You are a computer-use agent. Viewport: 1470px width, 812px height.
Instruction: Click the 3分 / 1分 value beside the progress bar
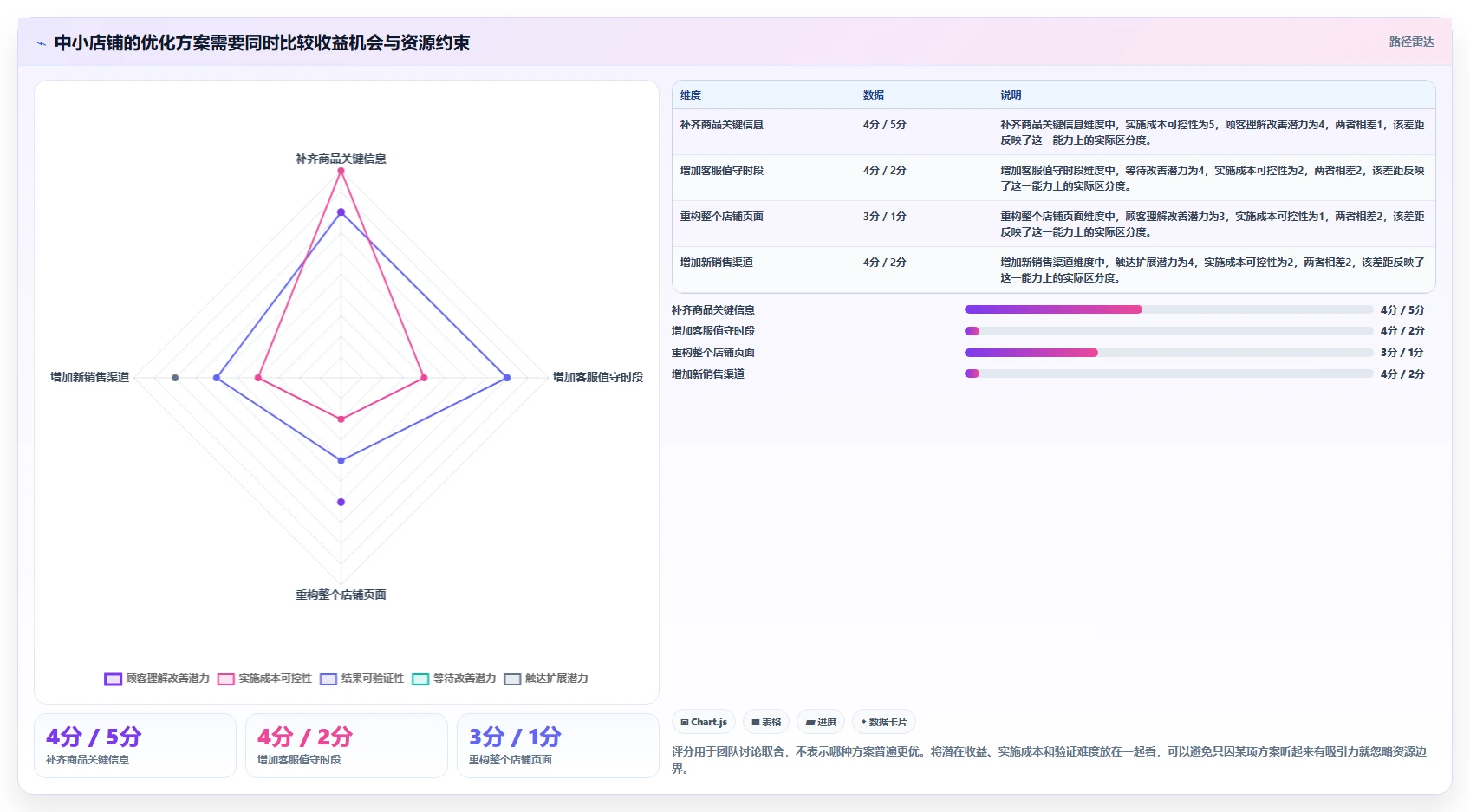point(1402,353)
